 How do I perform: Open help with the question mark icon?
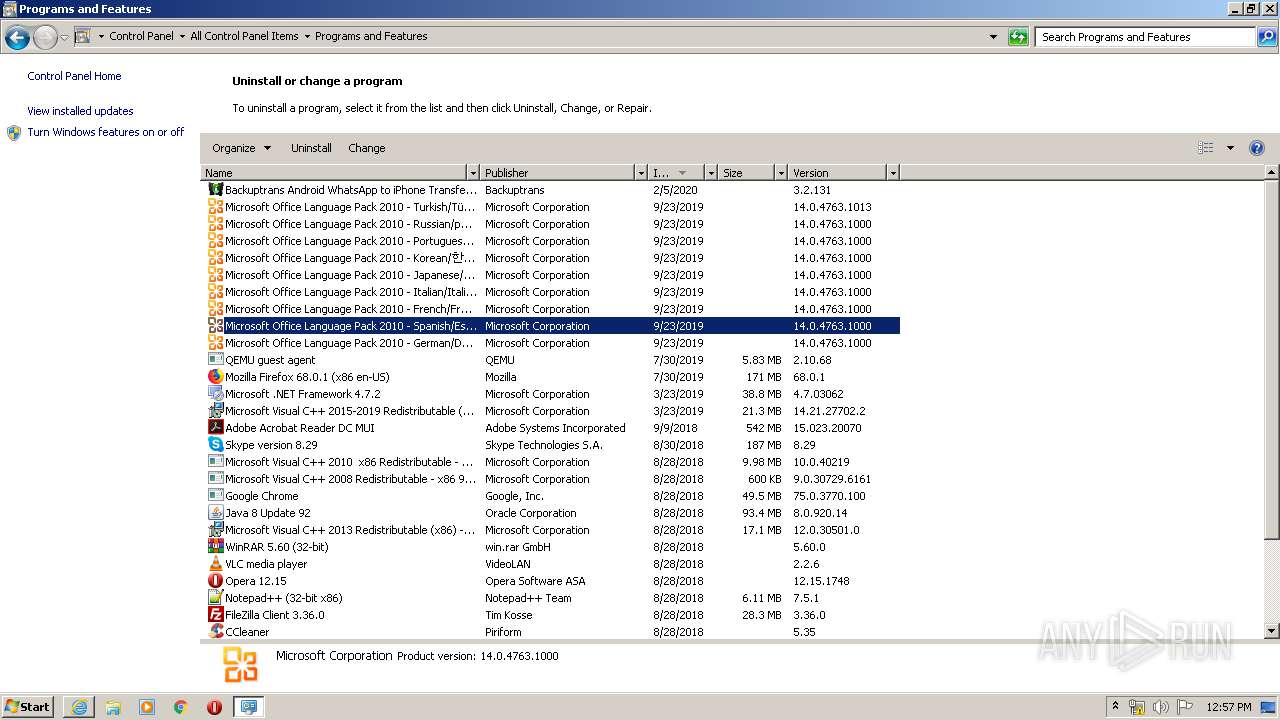pos(1257,148)
